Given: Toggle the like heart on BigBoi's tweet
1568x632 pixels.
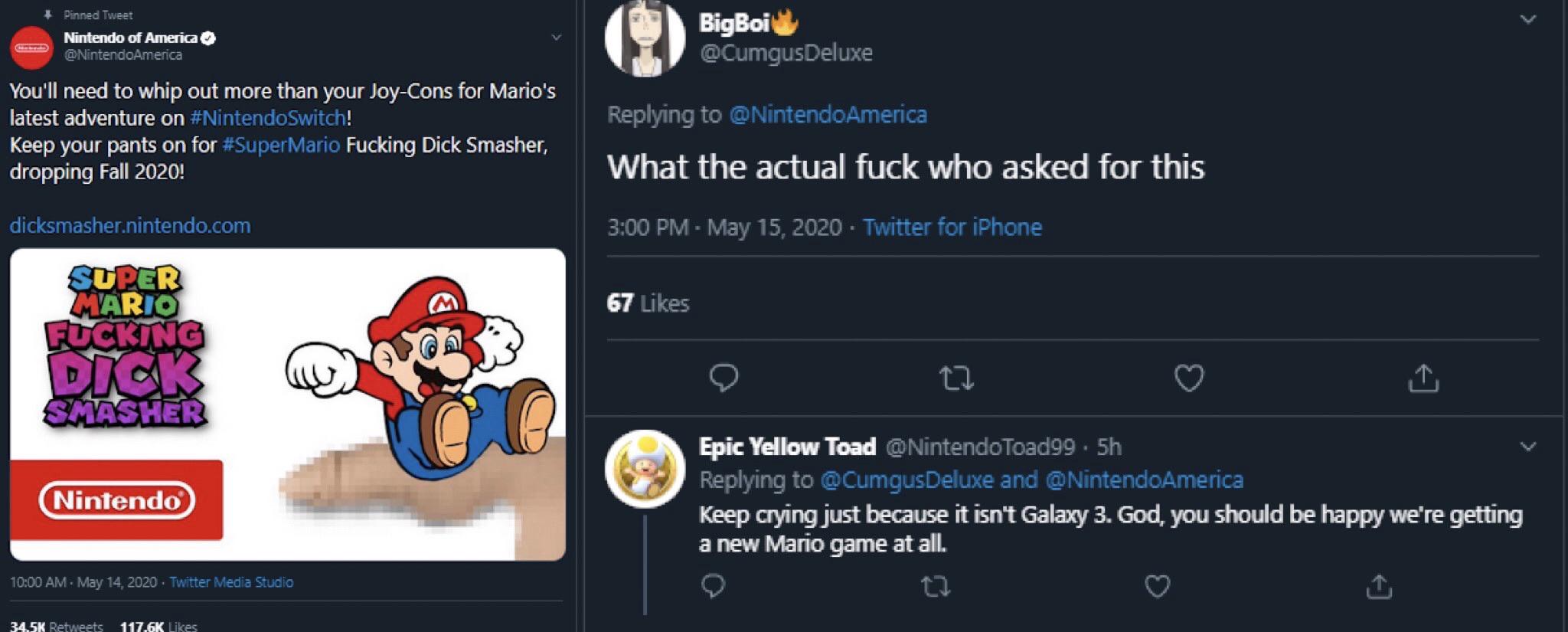Looking at the screenshot, I should (x=1187, y=378).
